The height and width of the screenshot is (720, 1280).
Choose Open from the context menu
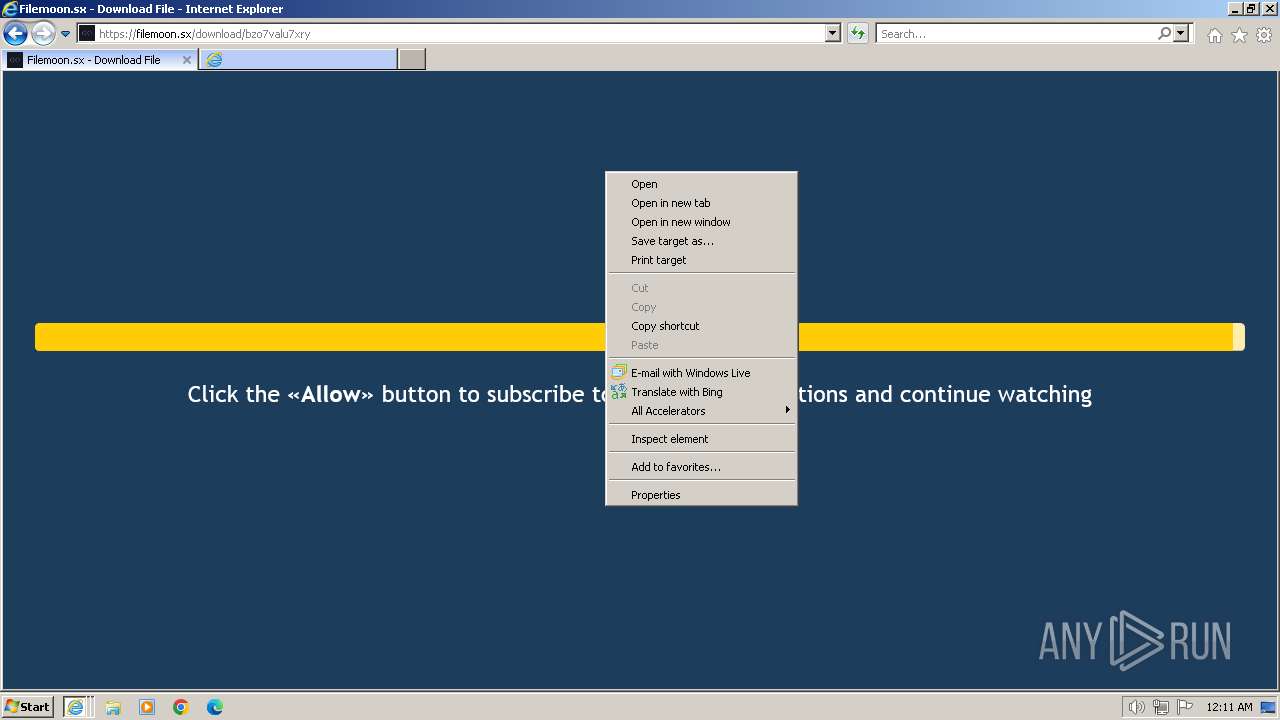coord(701,184)
